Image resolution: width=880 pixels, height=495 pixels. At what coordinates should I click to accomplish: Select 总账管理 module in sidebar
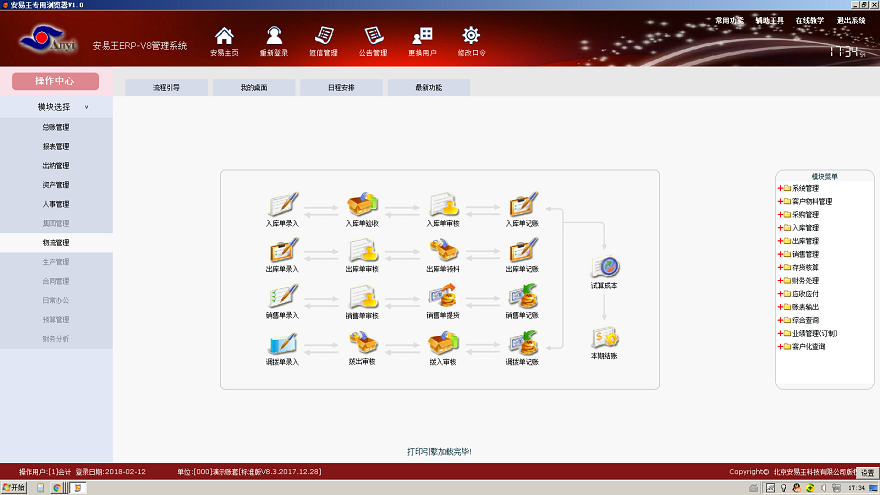click(56, 127)
